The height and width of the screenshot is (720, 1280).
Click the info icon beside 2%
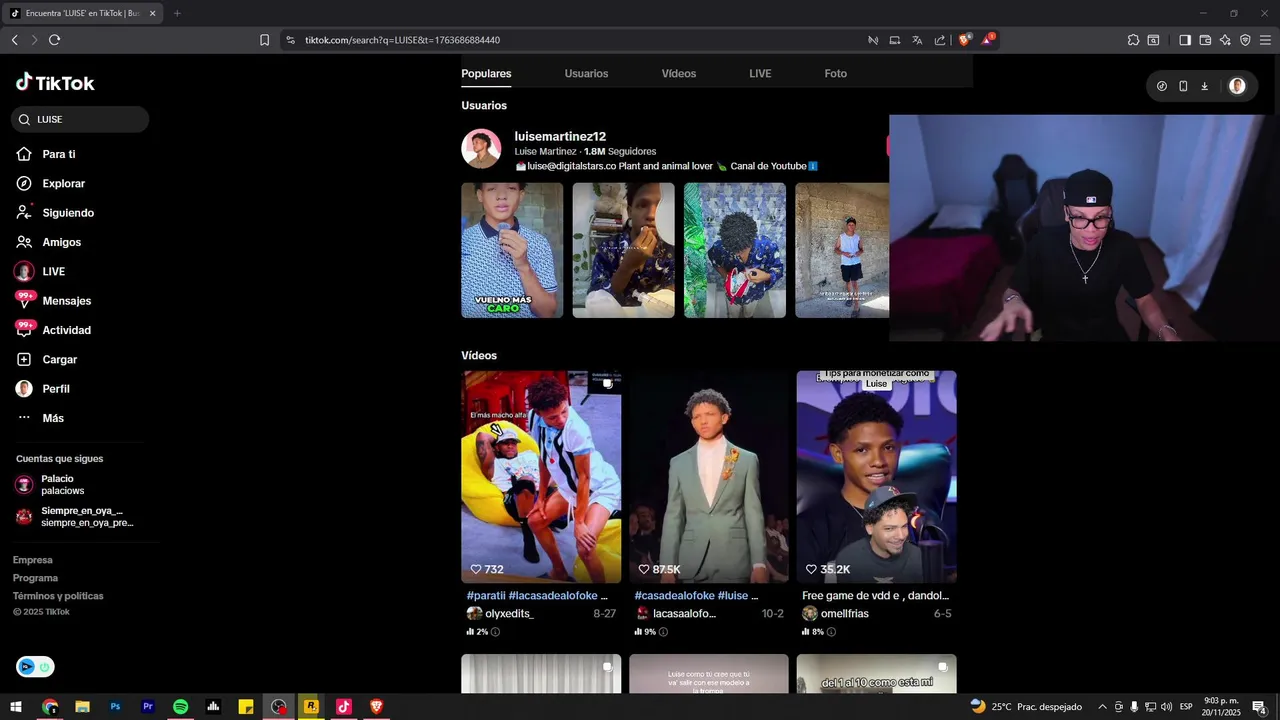495,632
